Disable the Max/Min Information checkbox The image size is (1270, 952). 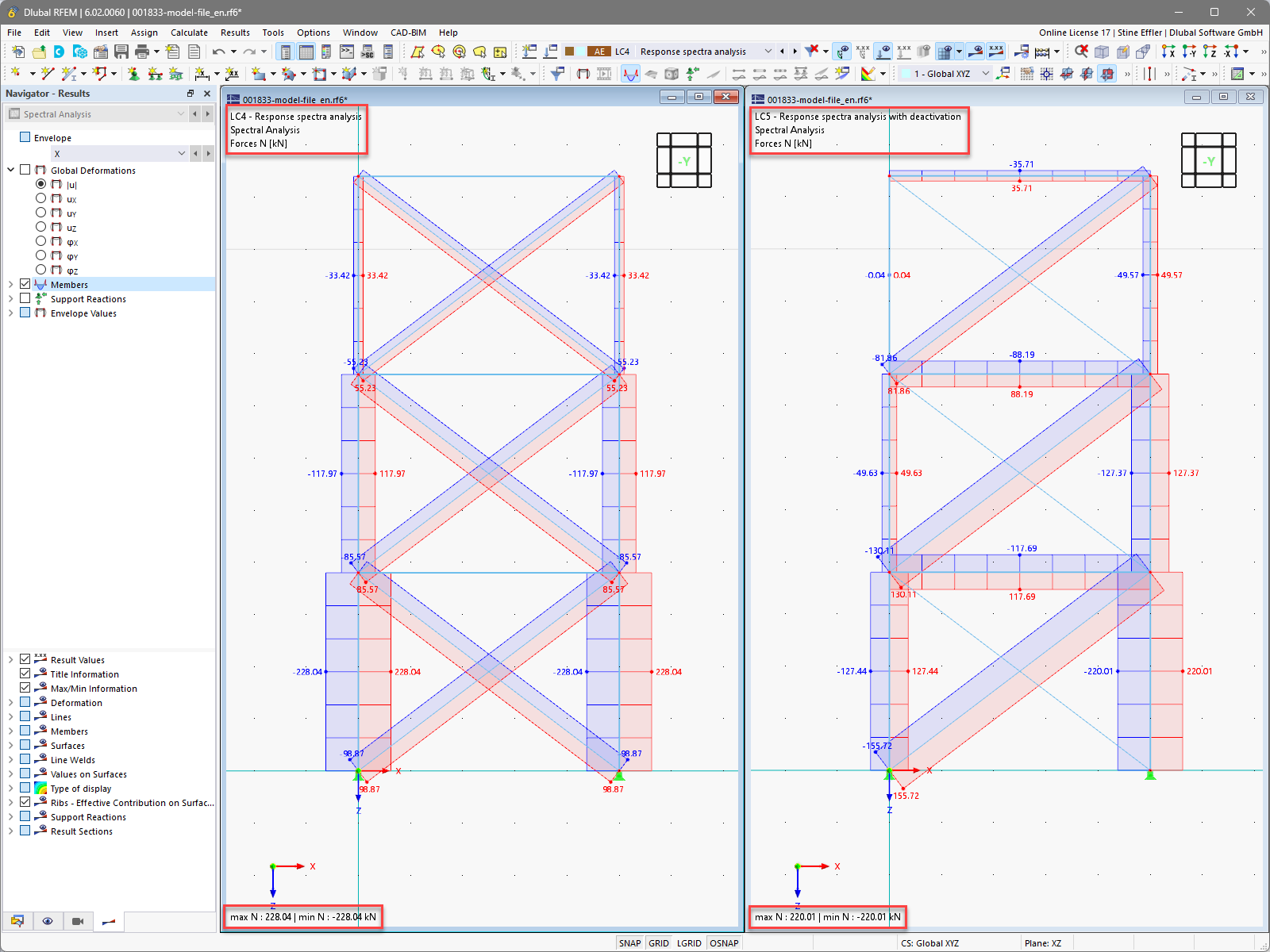25,688
